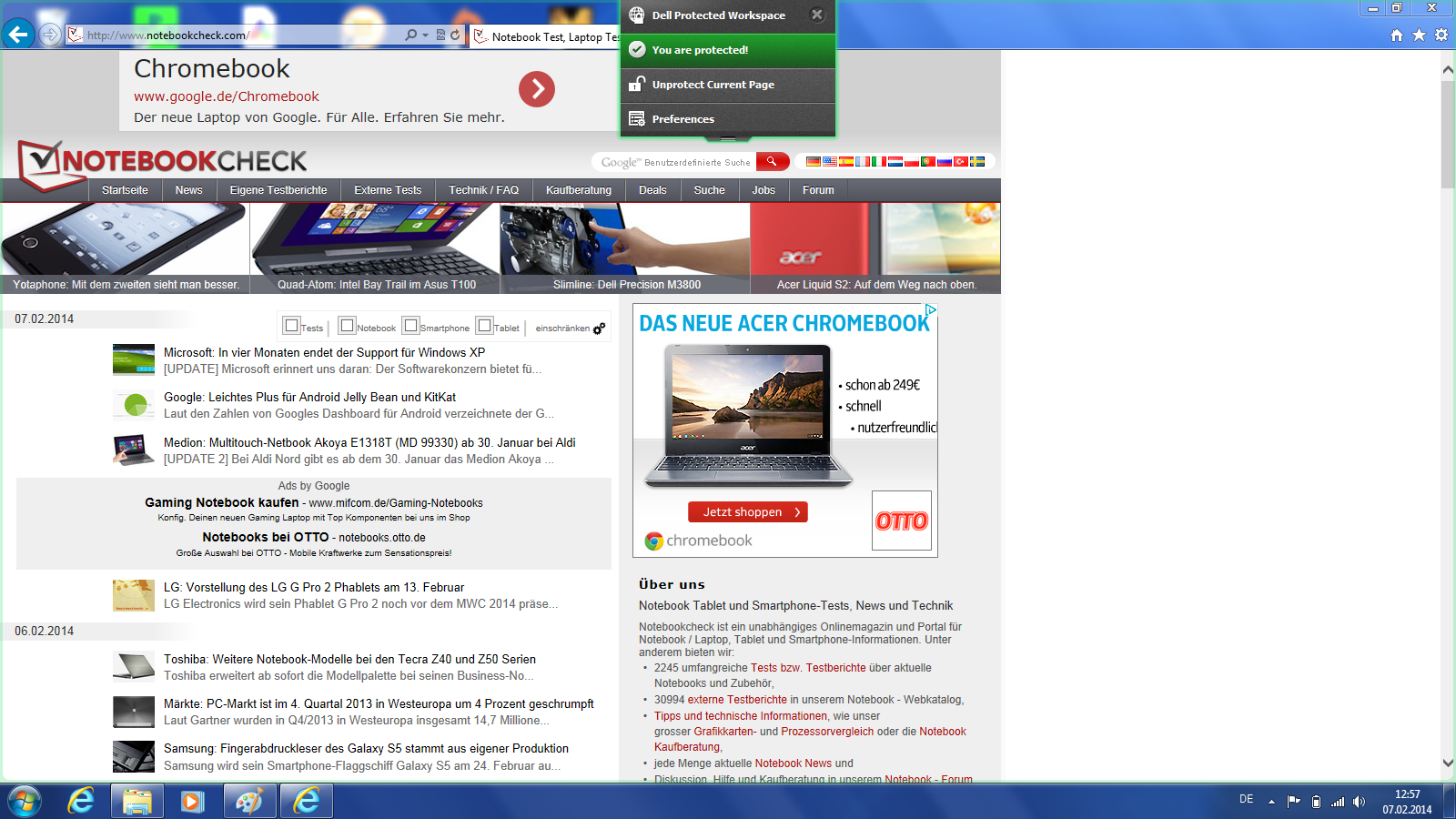Click the browser forward arrow button
This screenshot has height=819, width=1456.
coord(50,35)
